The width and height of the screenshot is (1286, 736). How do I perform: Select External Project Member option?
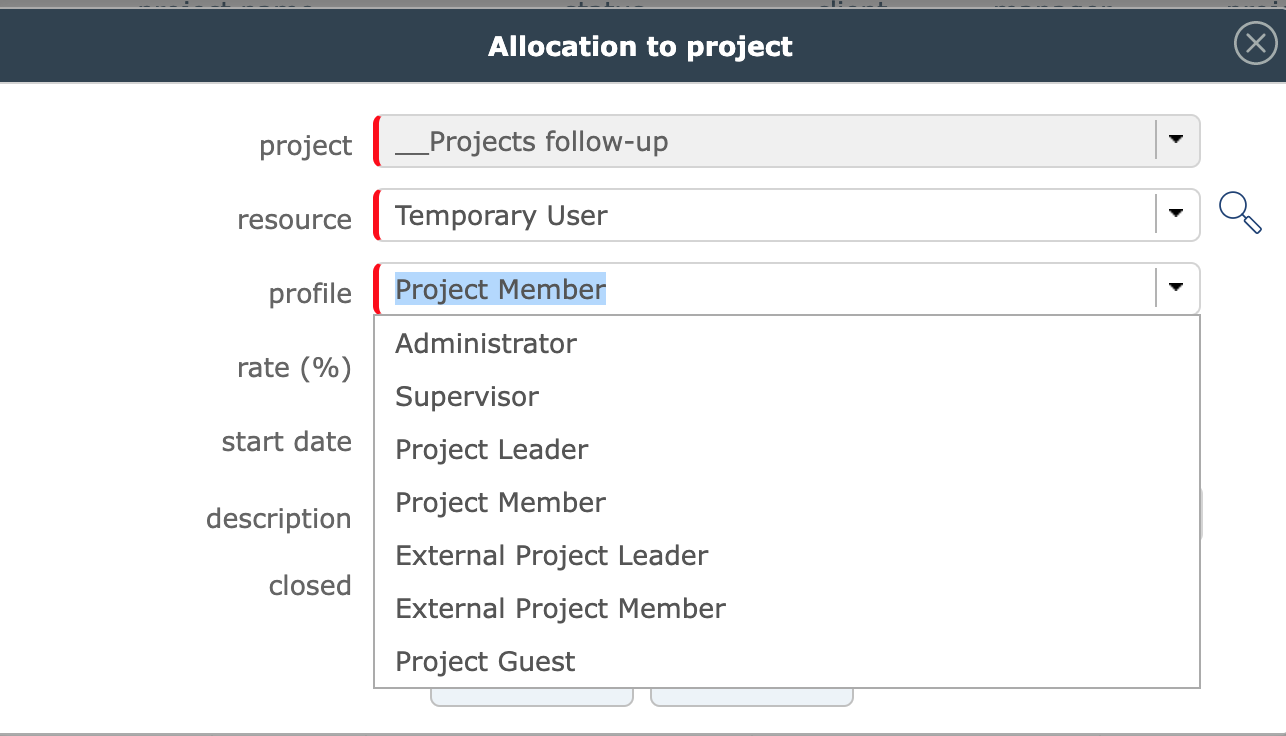[560, 609]
